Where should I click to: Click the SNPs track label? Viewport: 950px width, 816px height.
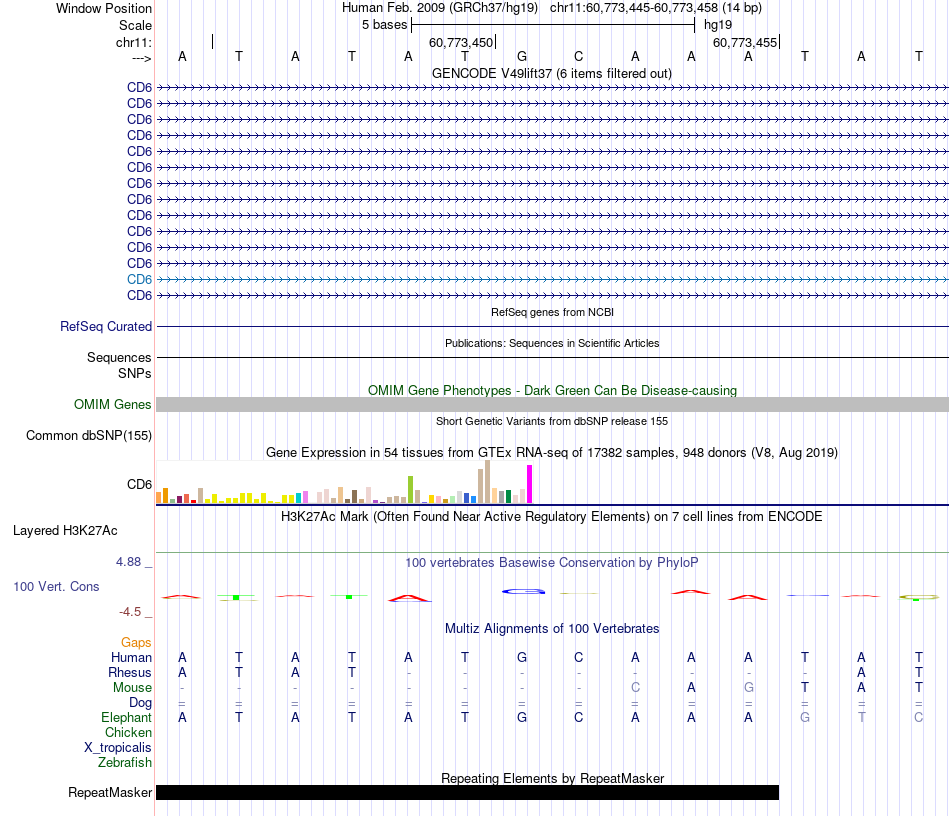(x=135, y=373)
